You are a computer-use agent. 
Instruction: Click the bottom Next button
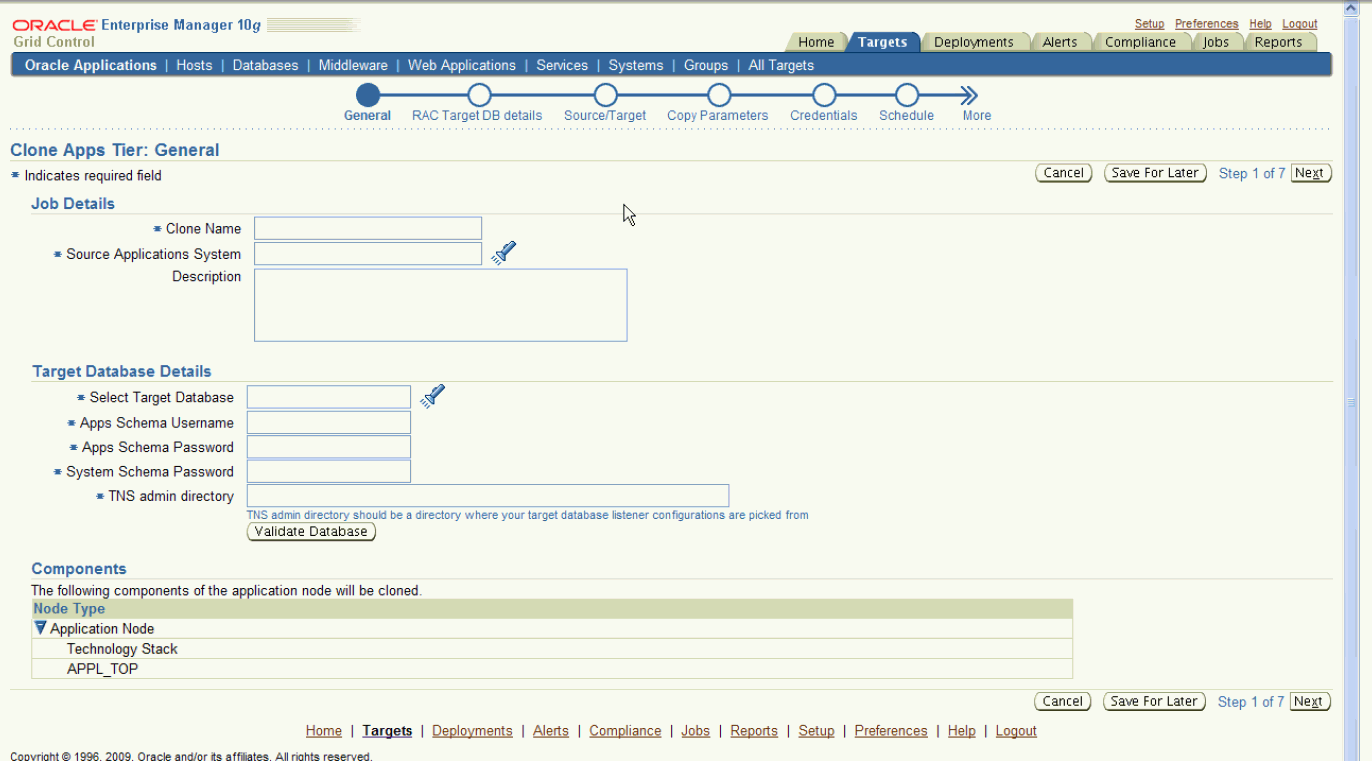tap(1310, 701)
